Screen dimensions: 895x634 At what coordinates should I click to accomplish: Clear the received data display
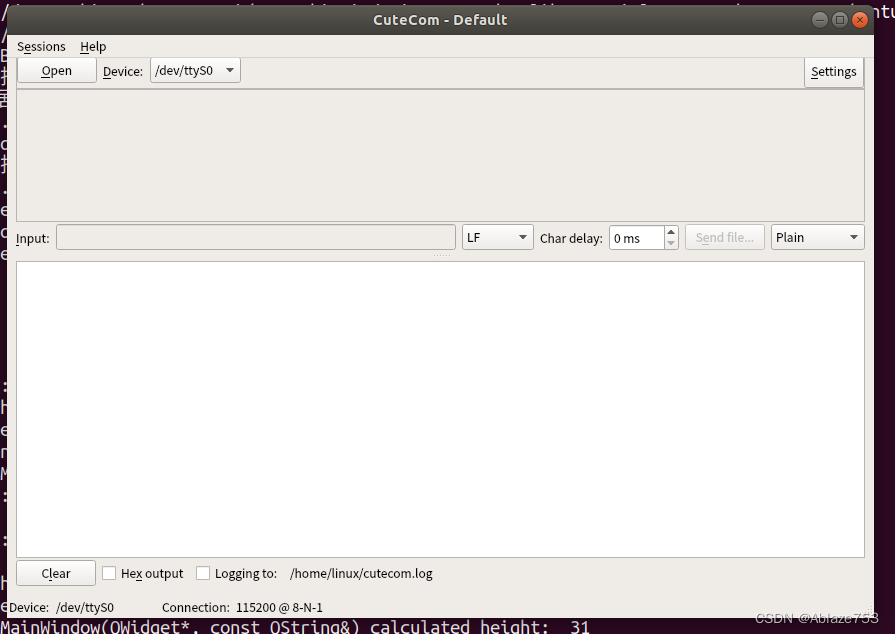point(55,573)
